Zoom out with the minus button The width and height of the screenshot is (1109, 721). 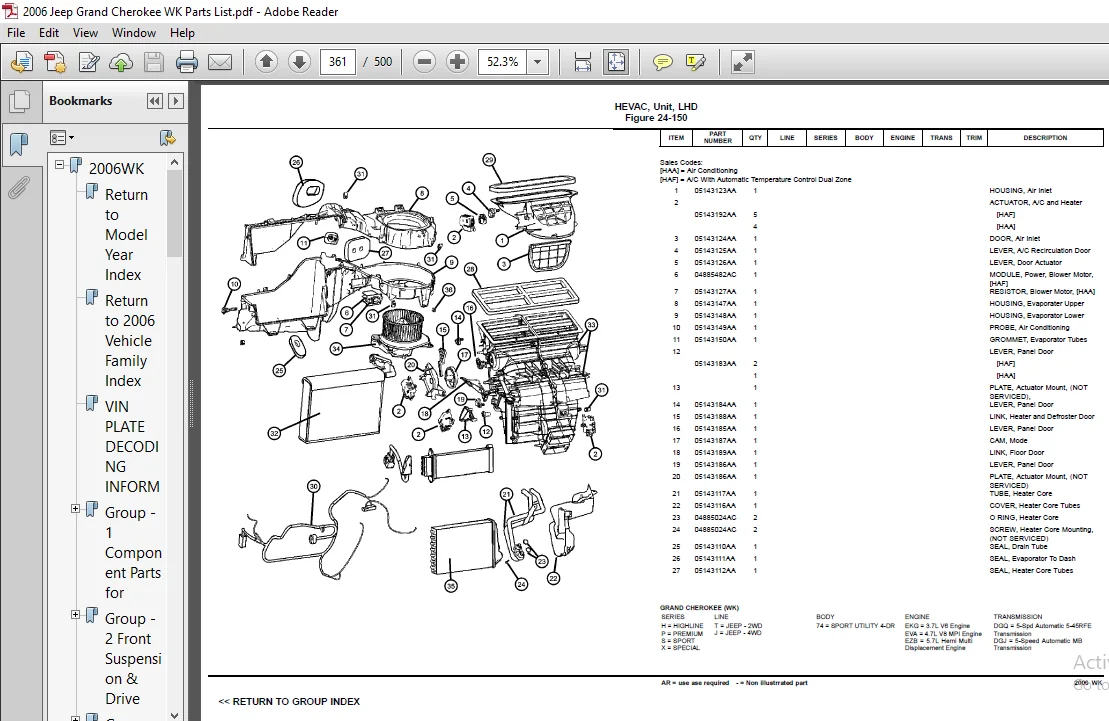(424, 62)
